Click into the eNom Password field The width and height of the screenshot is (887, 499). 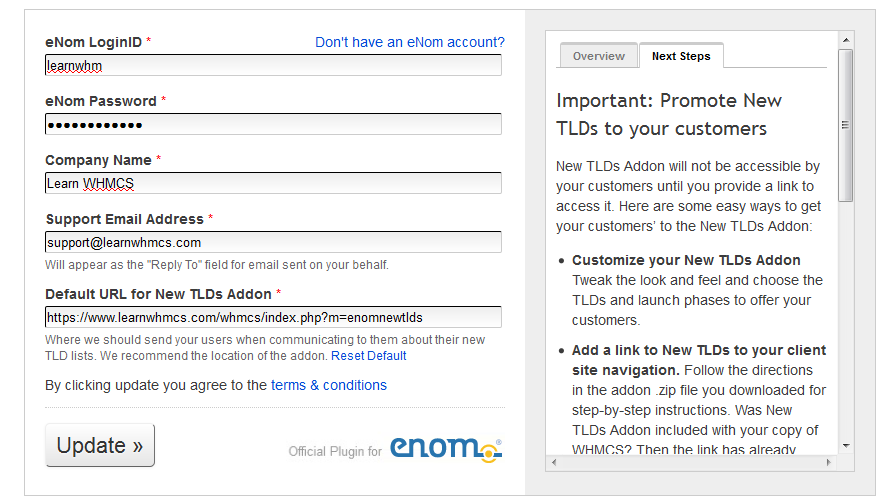point(273,124)
